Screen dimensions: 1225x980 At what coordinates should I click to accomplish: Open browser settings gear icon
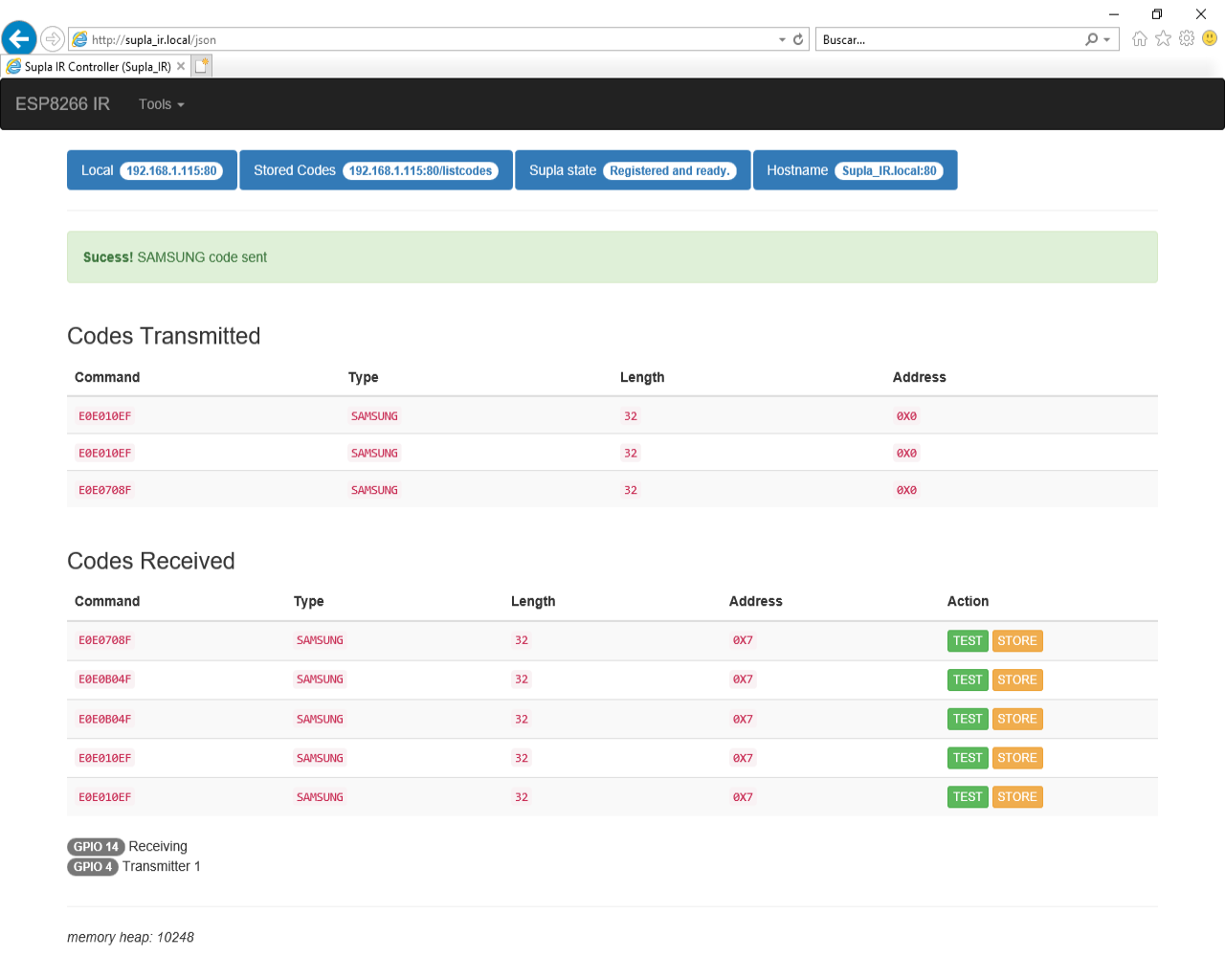(x=1187, y=38)
